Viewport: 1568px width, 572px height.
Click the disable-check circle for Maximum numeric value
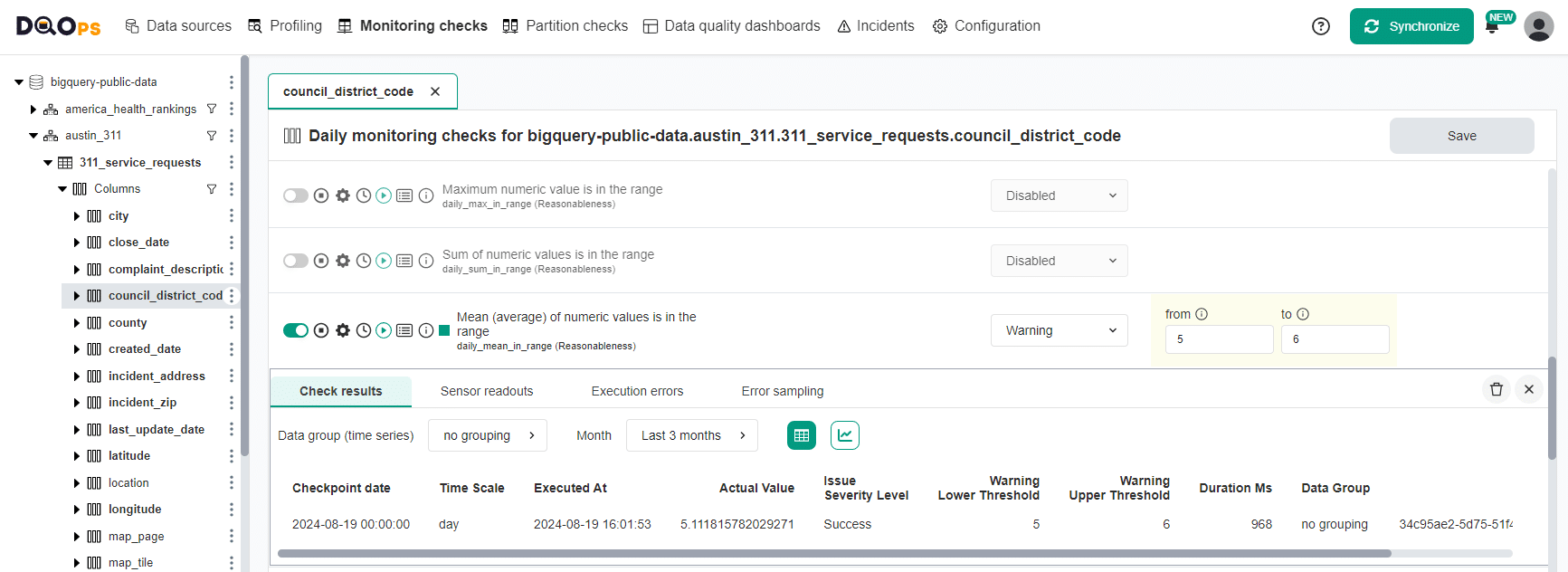pos(321,195)
